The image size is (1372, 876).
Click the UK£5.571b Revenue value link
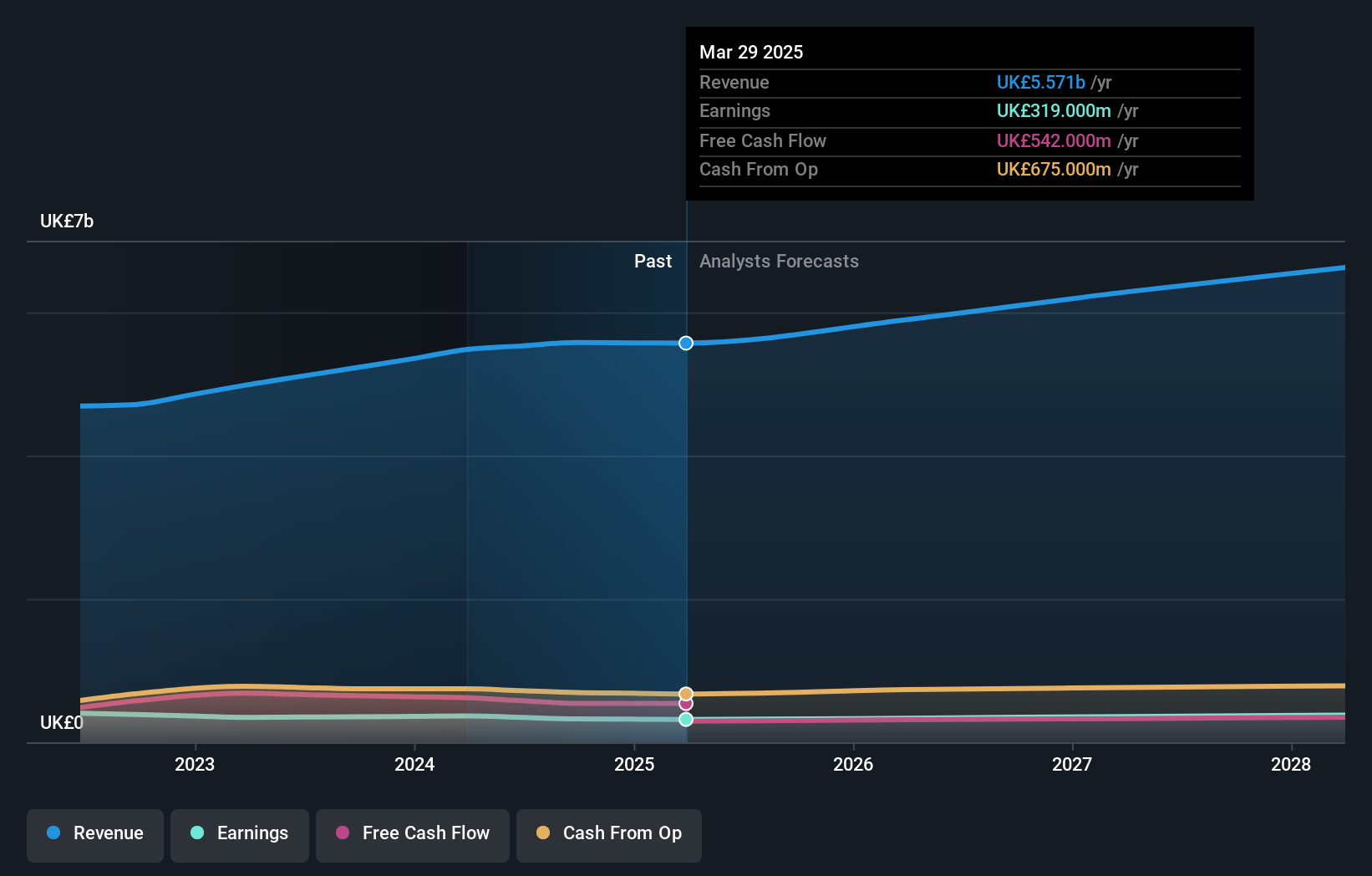coord(1040,82)
